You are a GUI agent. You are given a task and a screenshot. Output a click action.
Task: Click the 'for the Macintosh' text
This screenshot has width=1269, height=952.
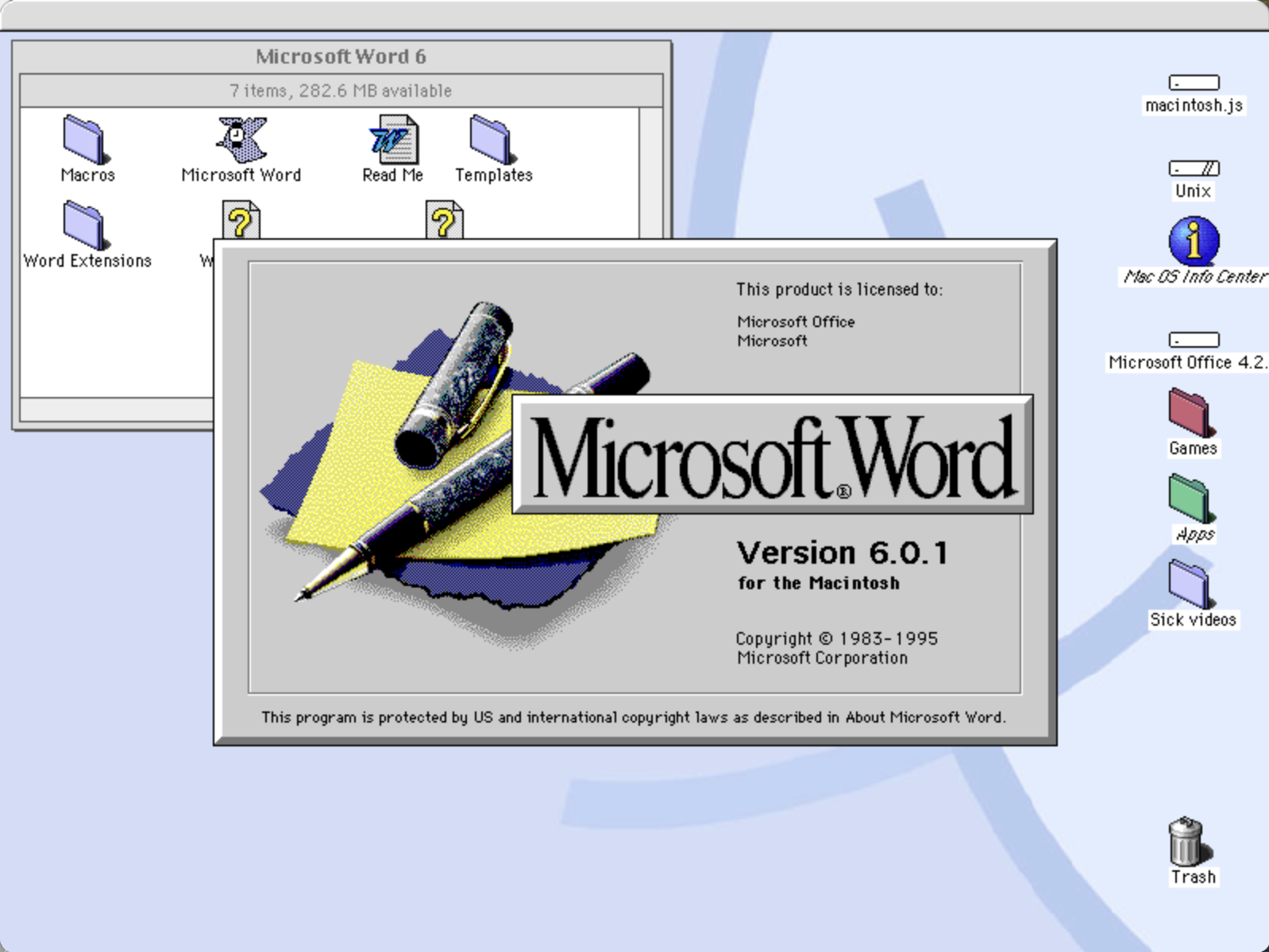pos(819,583)
